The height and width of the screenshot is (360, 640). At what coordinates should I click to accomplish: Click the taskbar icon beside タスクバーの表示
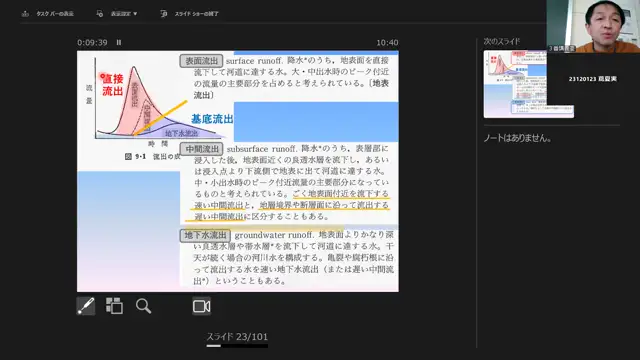(x=25, y=14)
